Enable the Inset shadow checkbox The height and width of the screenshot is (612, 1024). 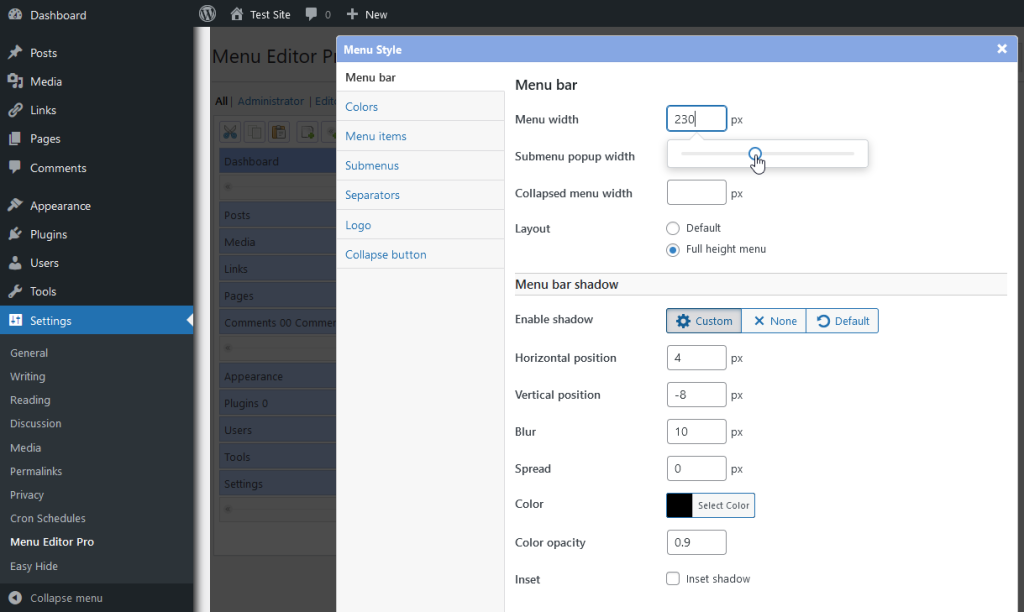tap(673, 579)
